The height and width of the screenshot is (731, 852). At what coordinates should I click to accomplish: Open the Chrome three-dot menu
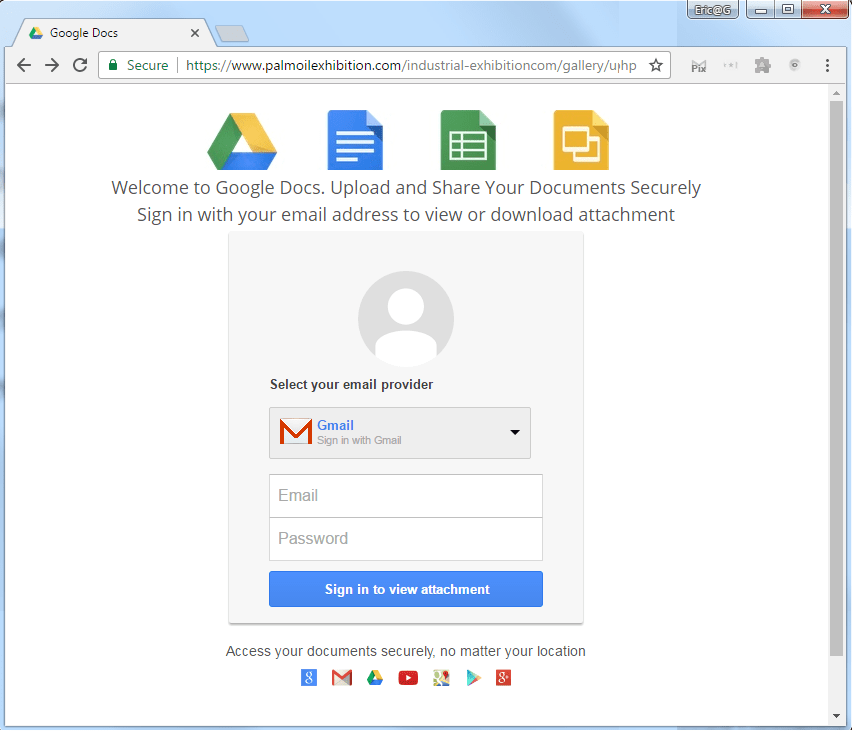[827, 66]
